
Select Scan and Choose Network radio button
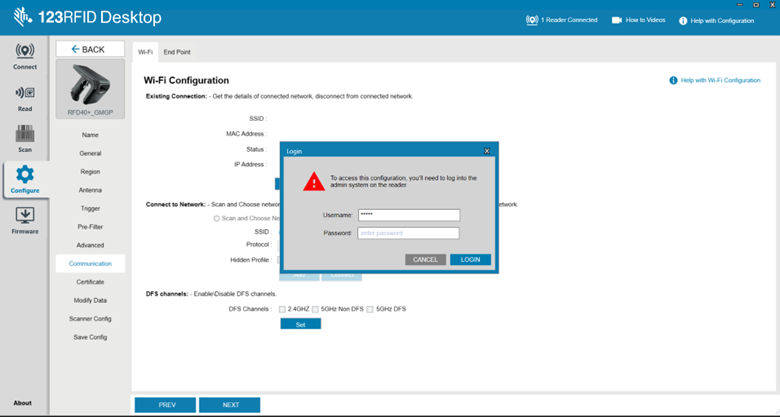216,218
